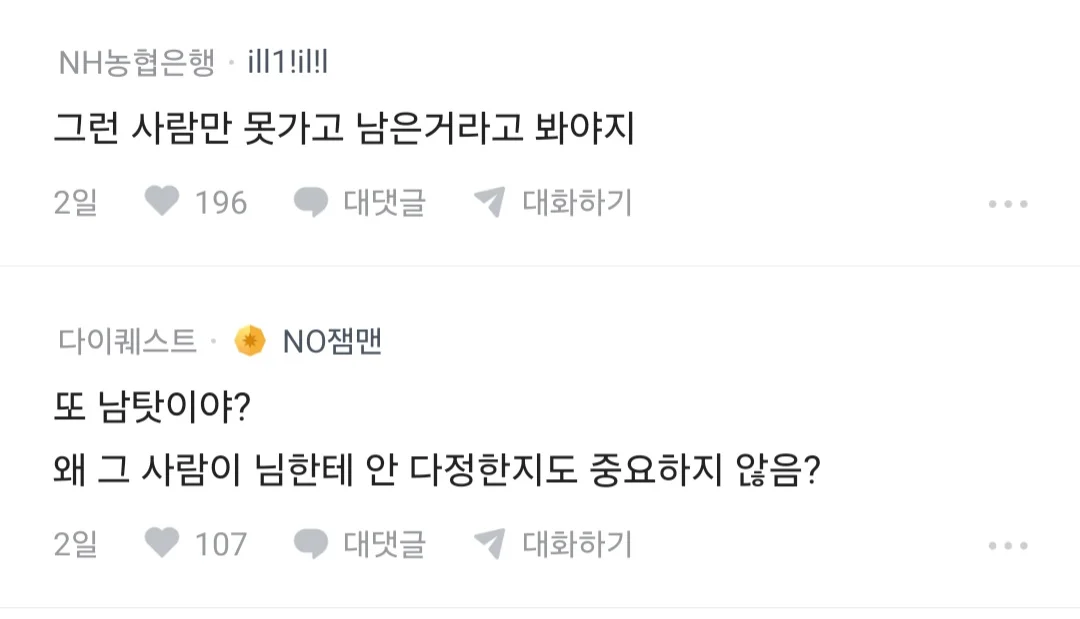Screen dimensions: 1080x619
Task: Click the speech bubble icon under NO잼맨's comment
Action: pyautogui.click(x=311, y=544)
